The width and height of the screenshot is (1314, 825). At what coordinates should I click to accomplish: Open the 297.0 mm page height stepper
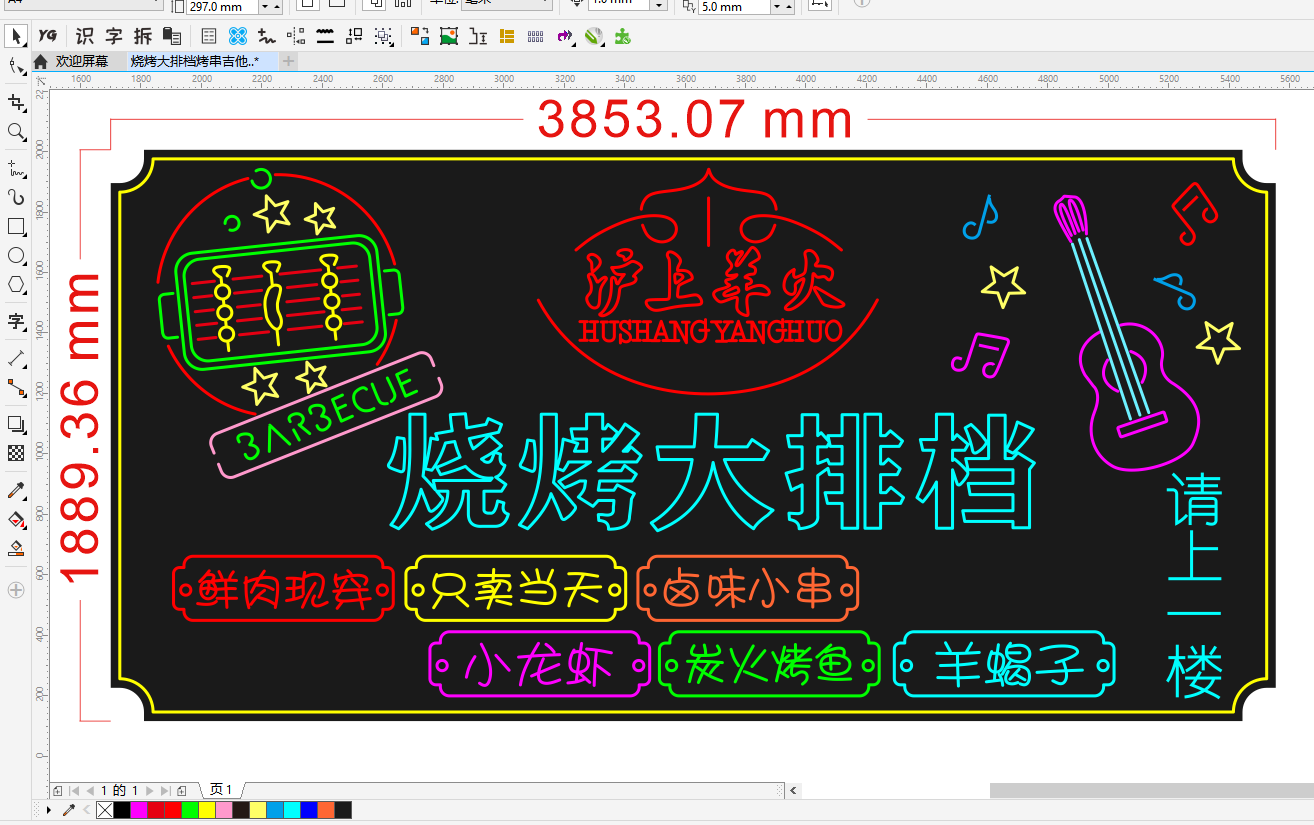tap(265, 7)
